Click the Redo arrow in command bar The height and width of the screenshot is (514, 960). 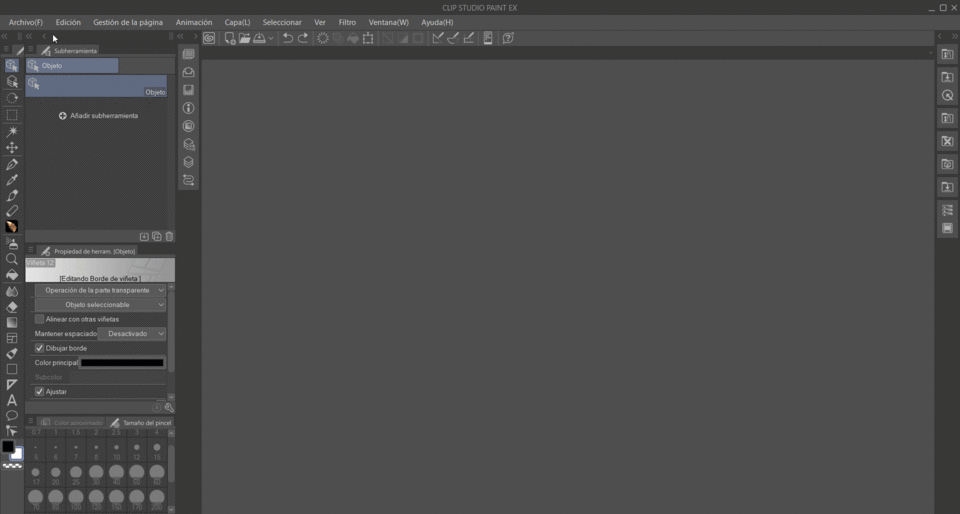click(x=303, y=38)
